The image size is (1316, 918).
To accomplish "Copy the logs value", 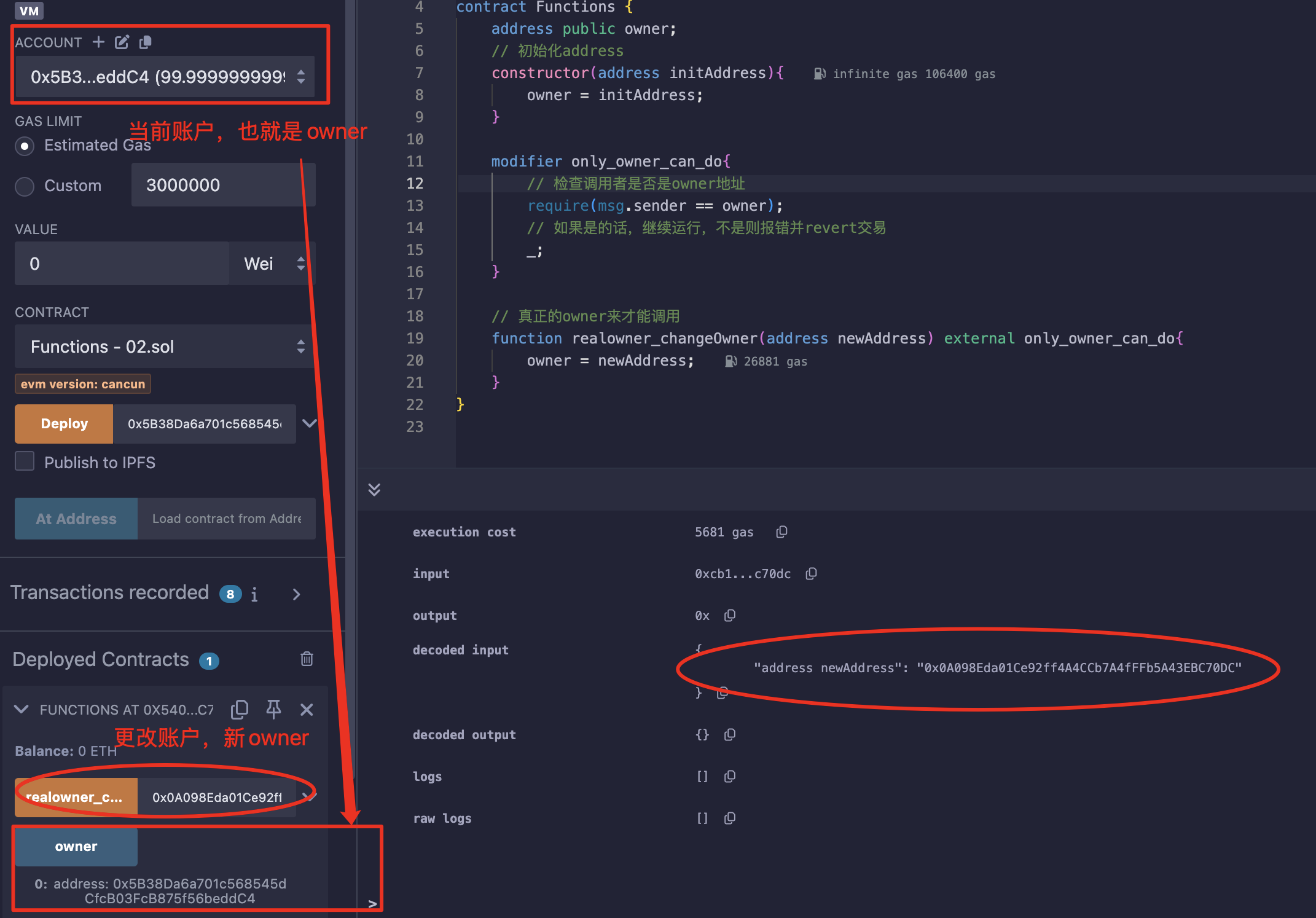I will [730, 776].
